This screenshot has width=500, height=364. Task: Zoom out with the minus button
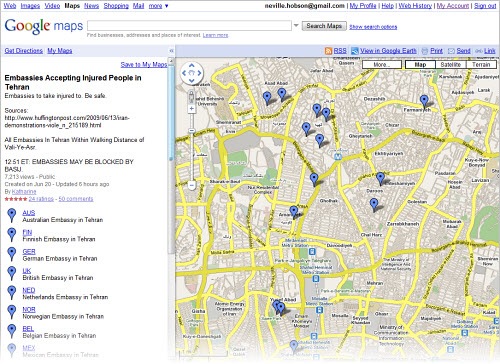point(192,185)
